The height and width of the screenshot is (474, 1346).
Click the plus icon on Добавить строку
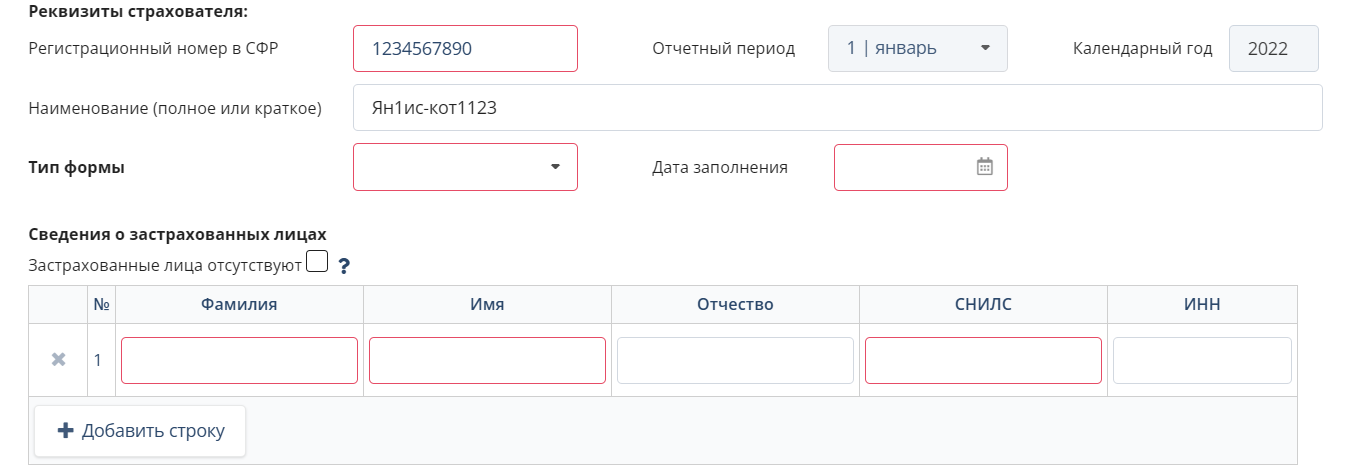click(x=66, y=431)
